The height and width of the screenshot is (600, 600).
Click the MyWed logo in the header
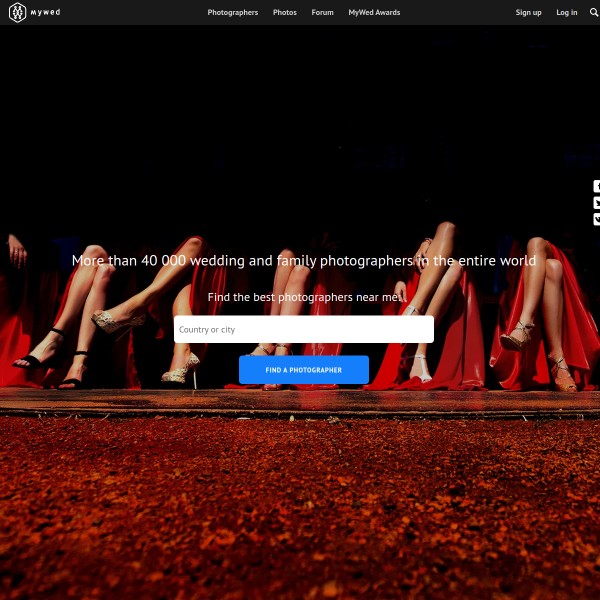click(34, 12)
